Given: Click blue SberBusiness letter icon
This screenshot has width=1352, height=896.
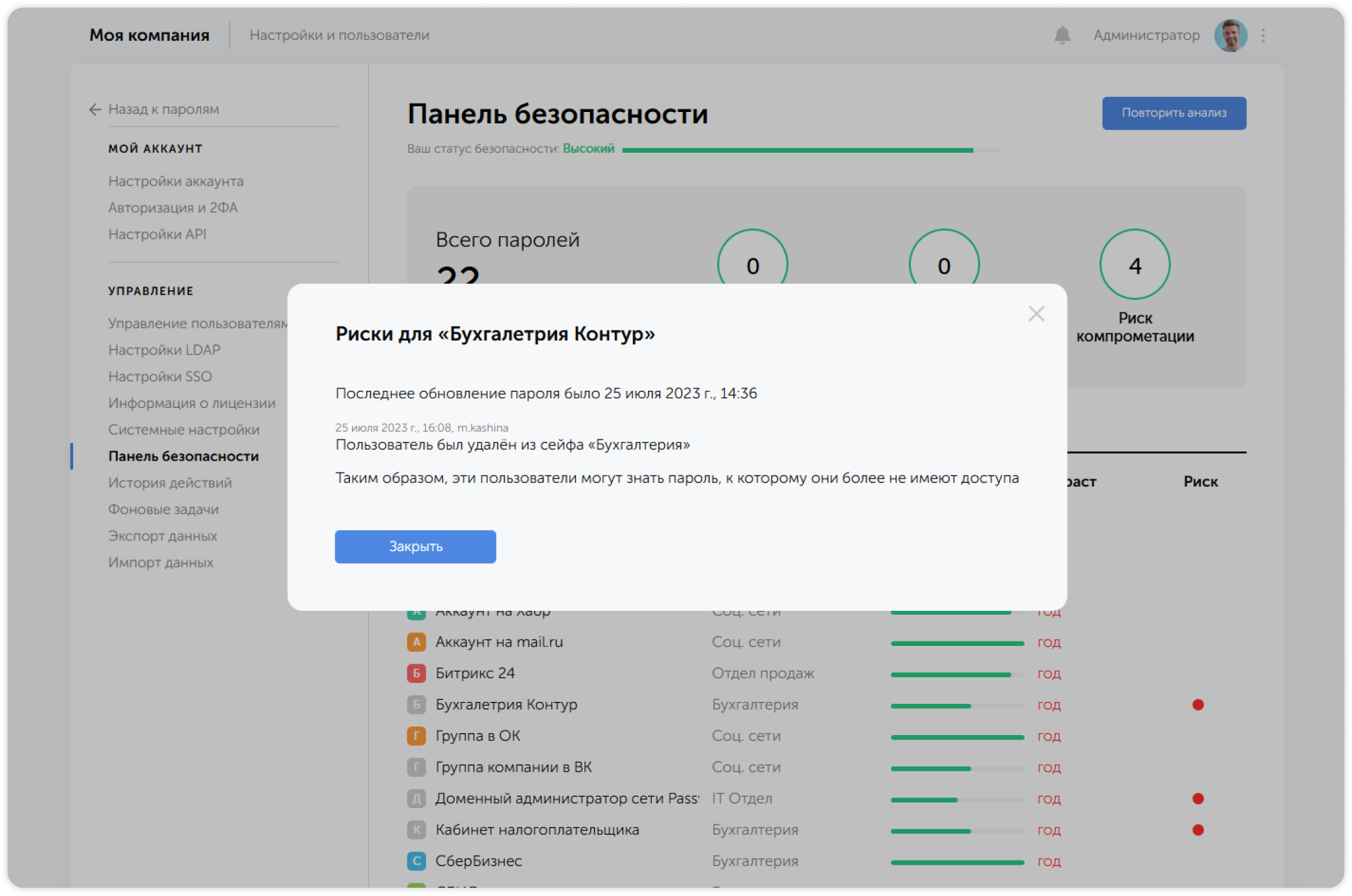Looking at the screenshot, I should pyautogui.click(x=416, y=861).
